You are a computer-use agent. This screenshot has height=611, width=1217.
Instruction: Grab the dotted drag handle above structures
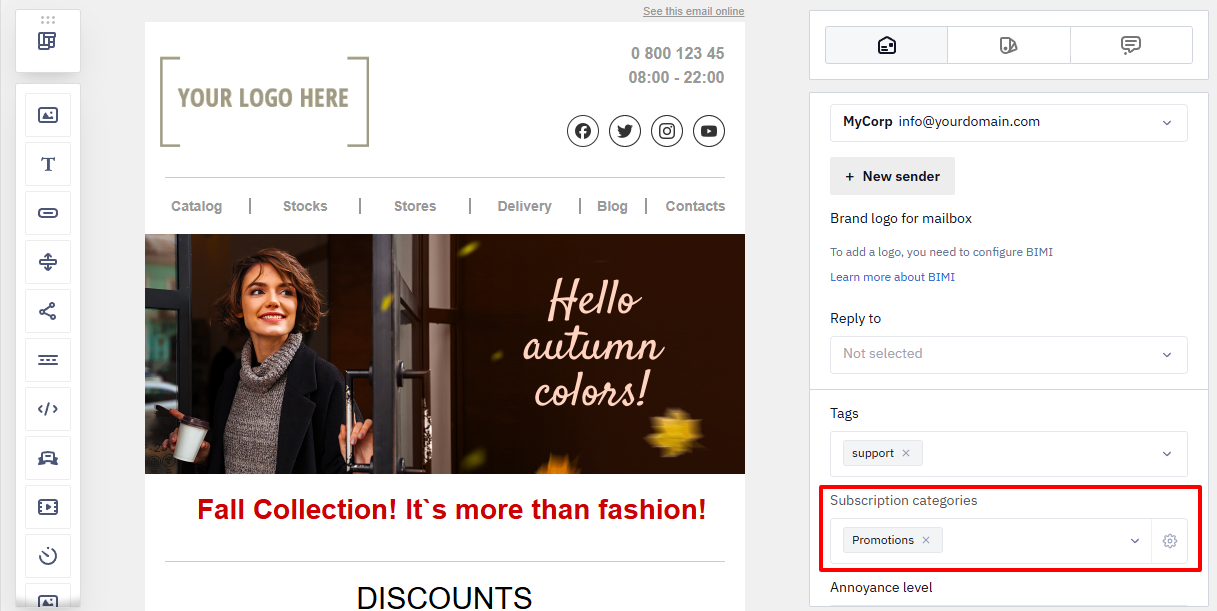click(x=47, y=20)
